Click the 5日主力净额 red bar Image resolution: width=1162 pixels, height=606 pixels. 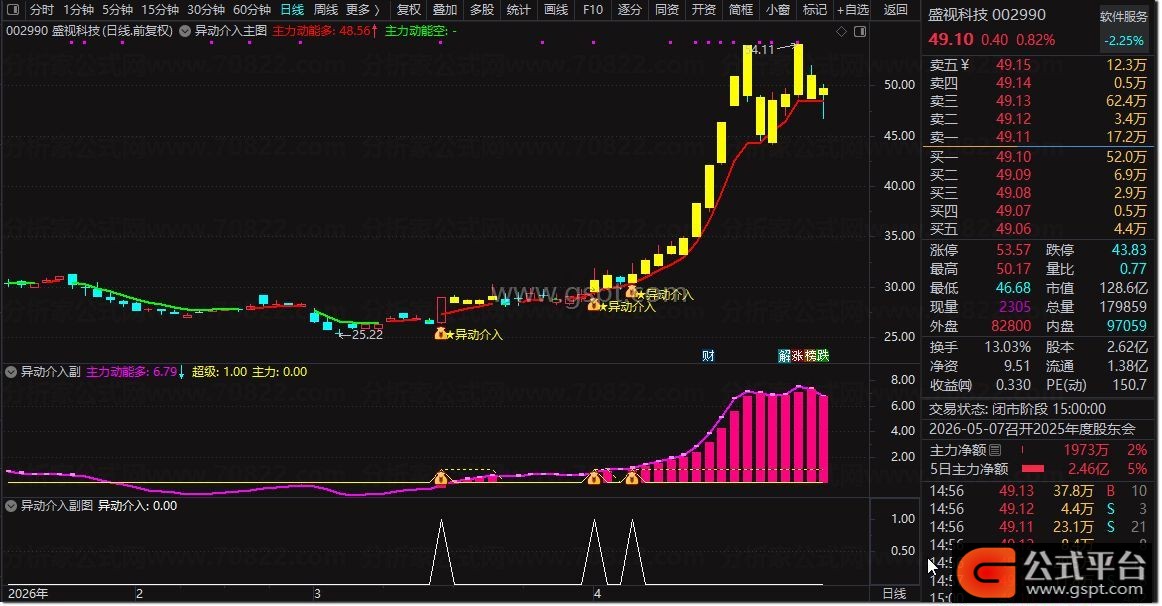[x=1032, y=469]
